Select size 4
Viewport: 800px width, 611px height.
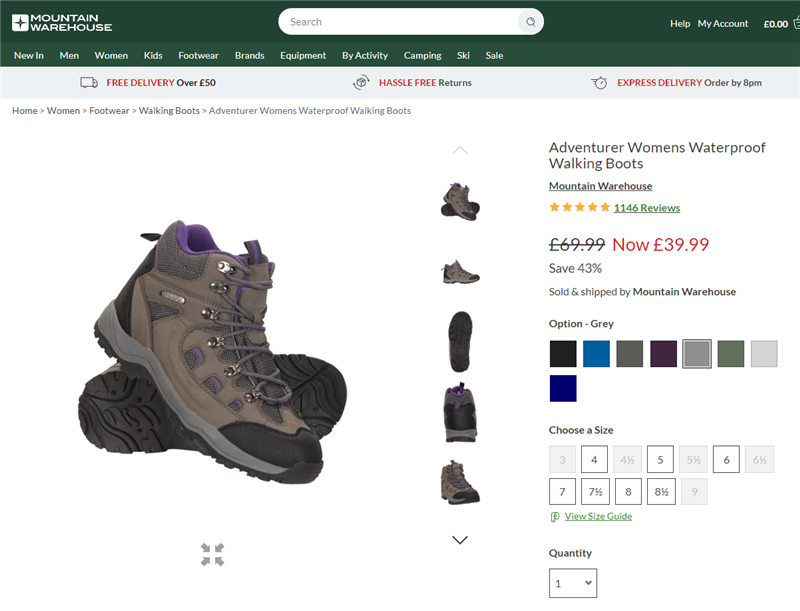pyautogui.click(x=594, y=460)
